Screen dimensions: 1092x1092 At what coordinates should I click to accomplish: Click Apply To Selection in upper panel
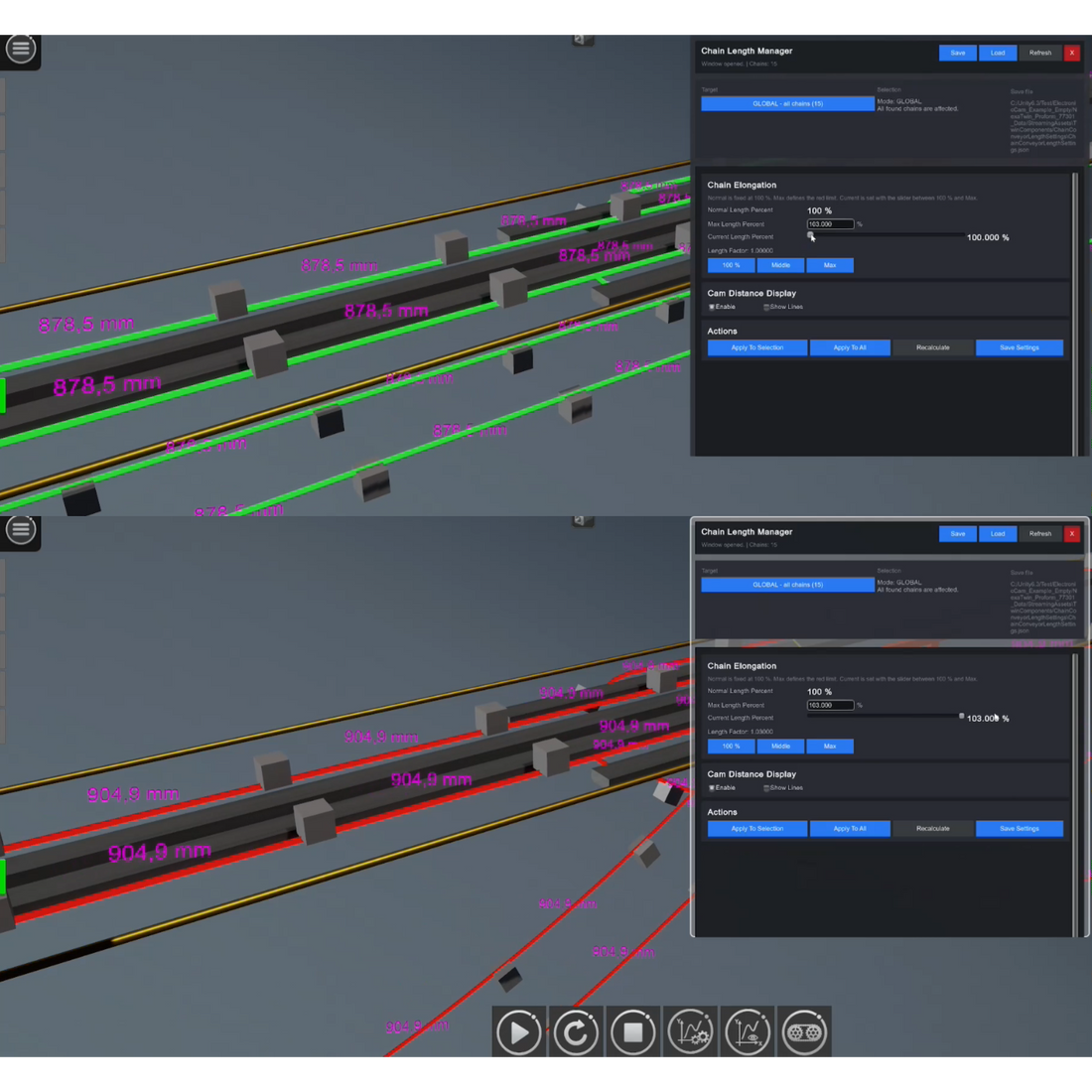click(757, 347)
